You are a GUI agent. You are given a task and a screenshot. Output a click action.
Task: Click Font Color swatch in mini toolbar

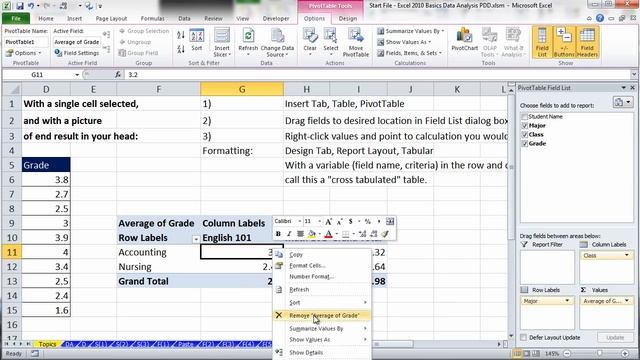point(328,234)
